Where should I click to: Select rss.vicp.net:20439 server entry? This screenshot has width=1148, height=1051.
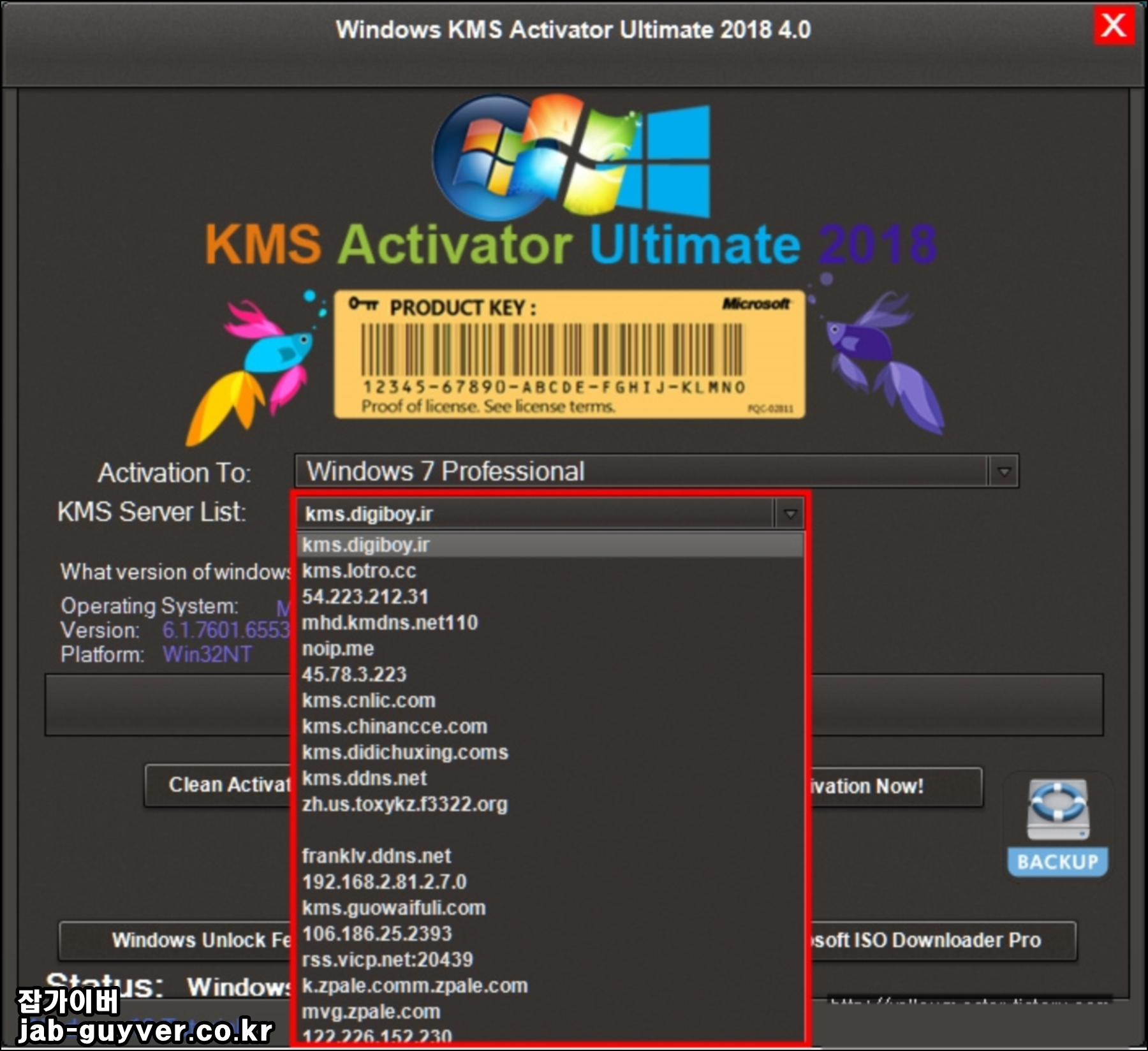pos(550,960)
